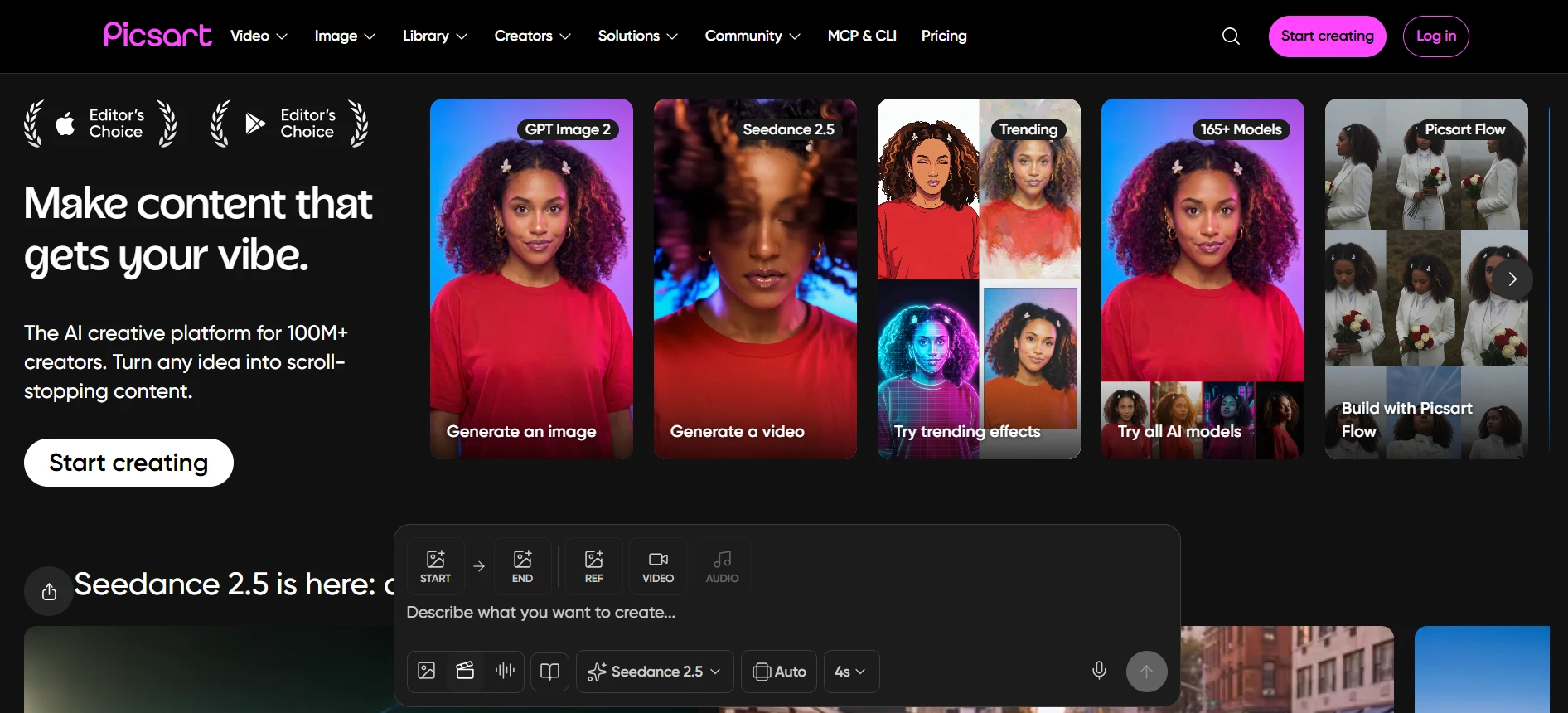Expand the Creators menu
Screen dimensions: 1568x713
click(533, 36)
